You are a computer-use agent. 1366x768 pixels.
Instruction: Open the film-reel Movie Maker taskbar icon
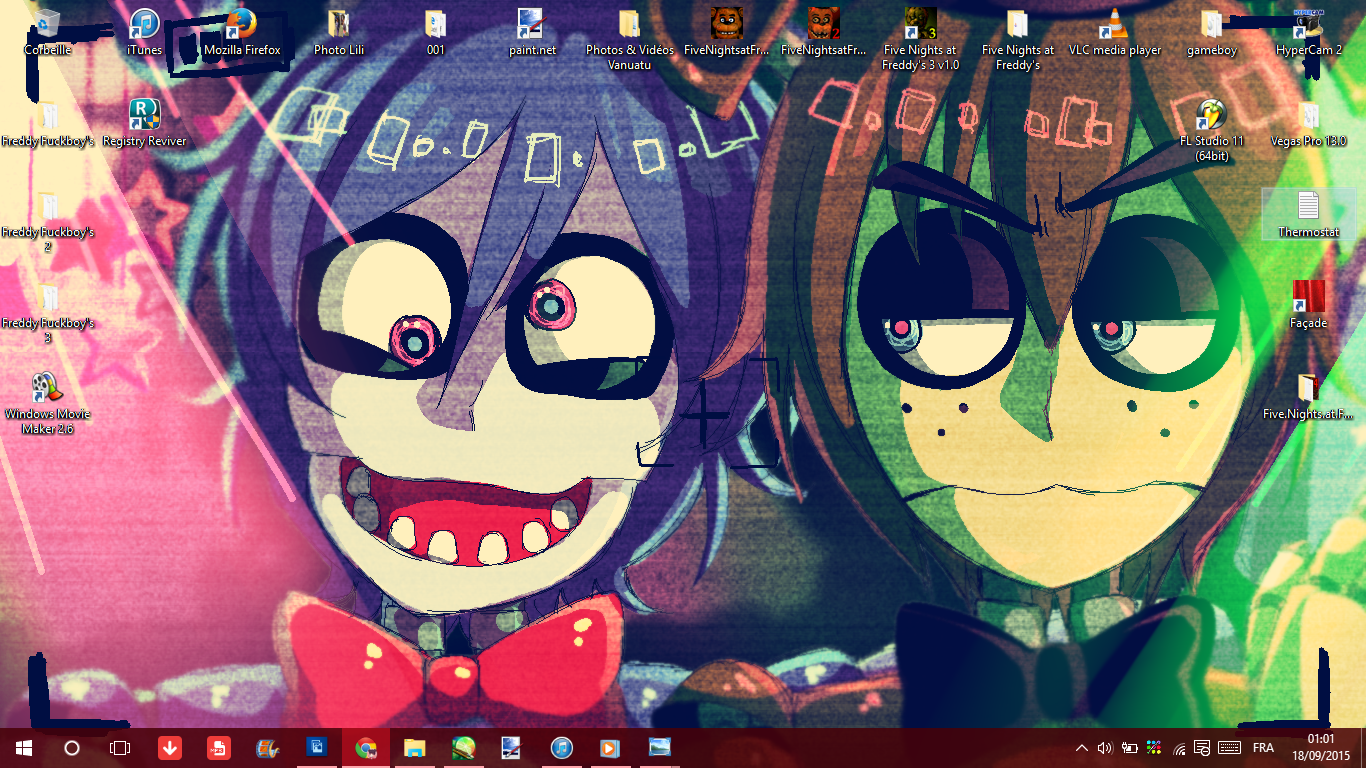coord(267,748)
